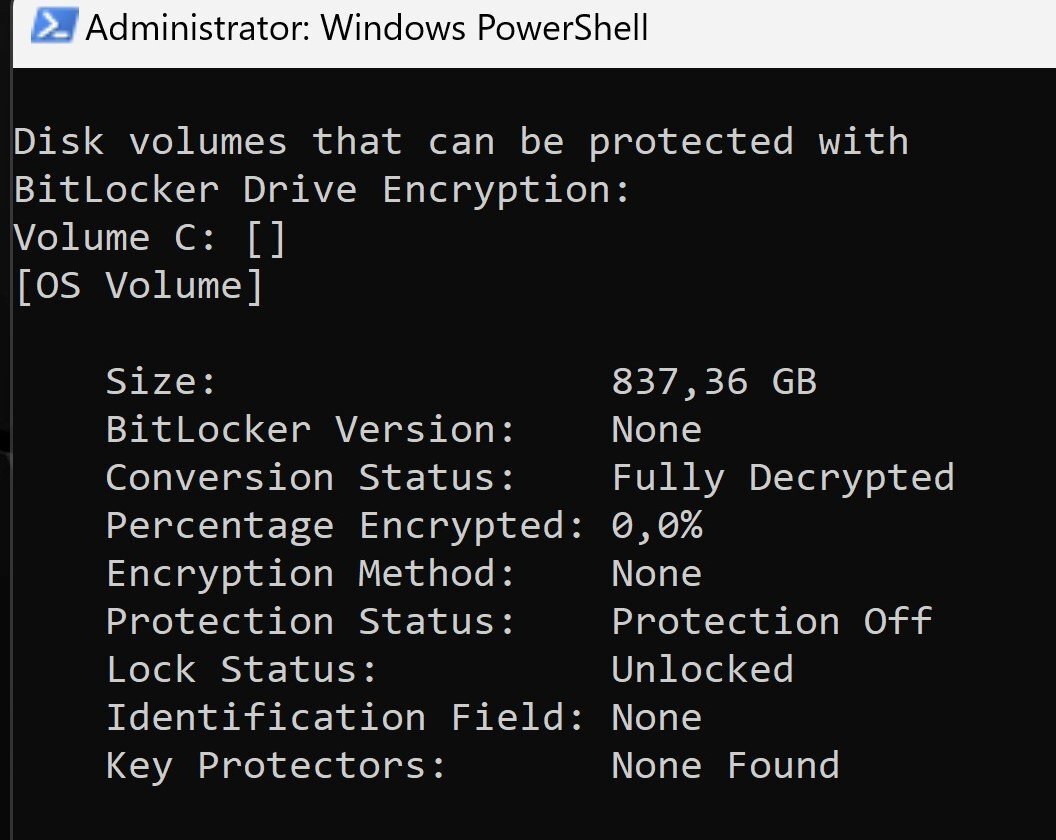Click the 'Conversion Status:' label
The image size is (1056, 840).
[310, 478]
